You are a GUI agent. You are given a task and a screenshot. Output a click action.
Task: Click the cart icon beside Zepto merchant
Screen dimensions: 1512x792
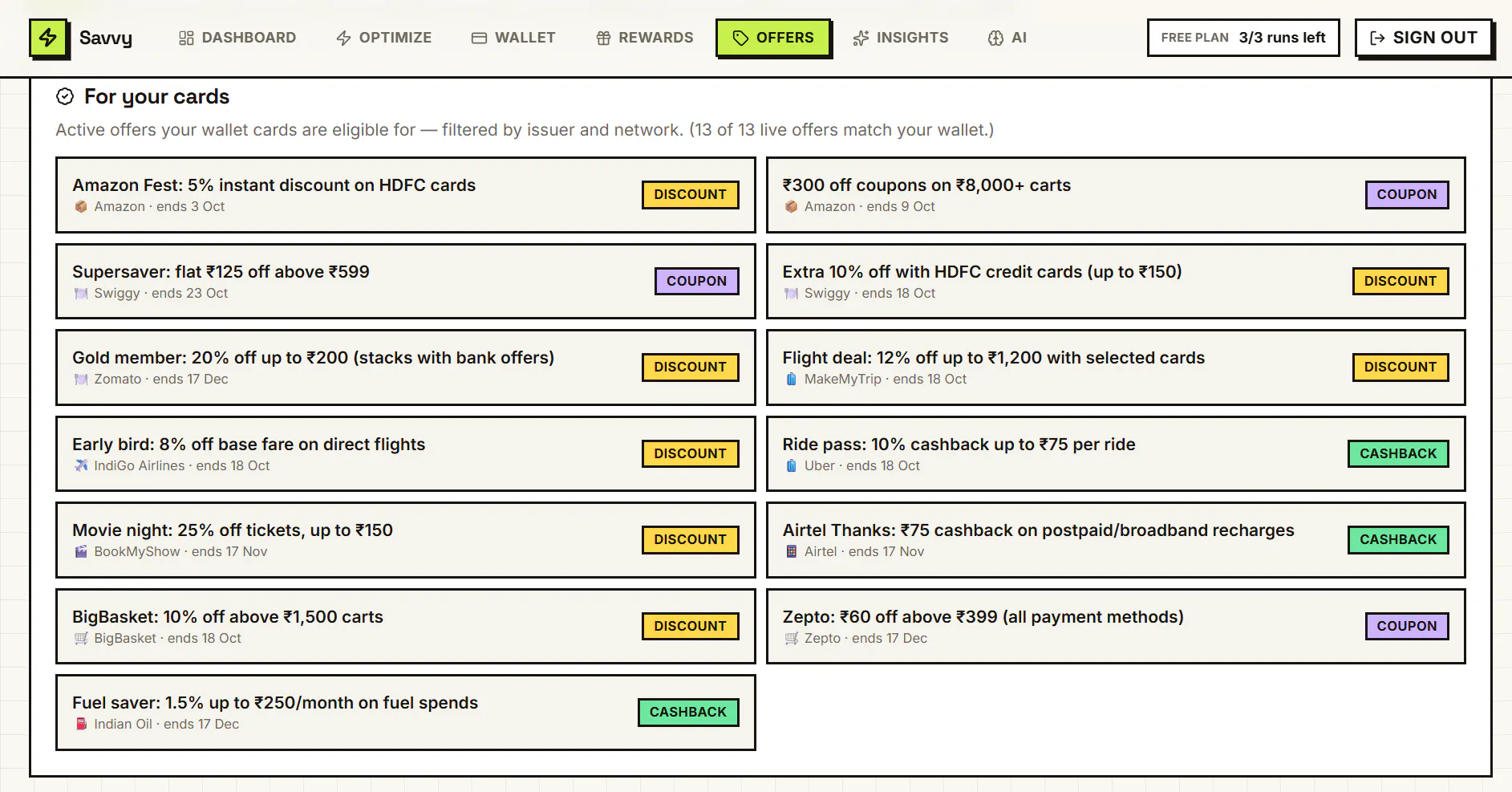[x=792, y=639]
